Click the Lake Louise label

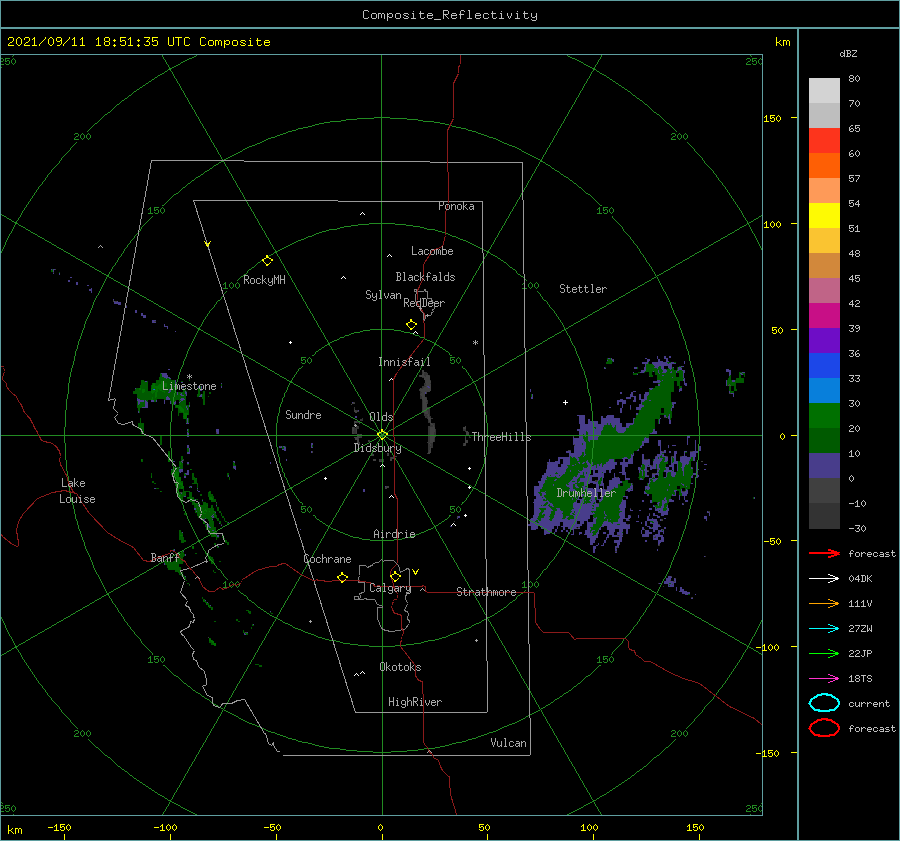click(77, 491)
